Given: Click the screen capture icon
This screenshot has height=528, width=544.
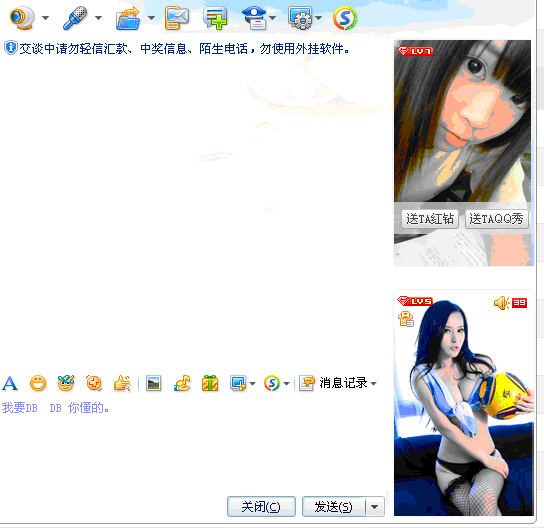Looking at the screenshot, I should tap(238, 383).
